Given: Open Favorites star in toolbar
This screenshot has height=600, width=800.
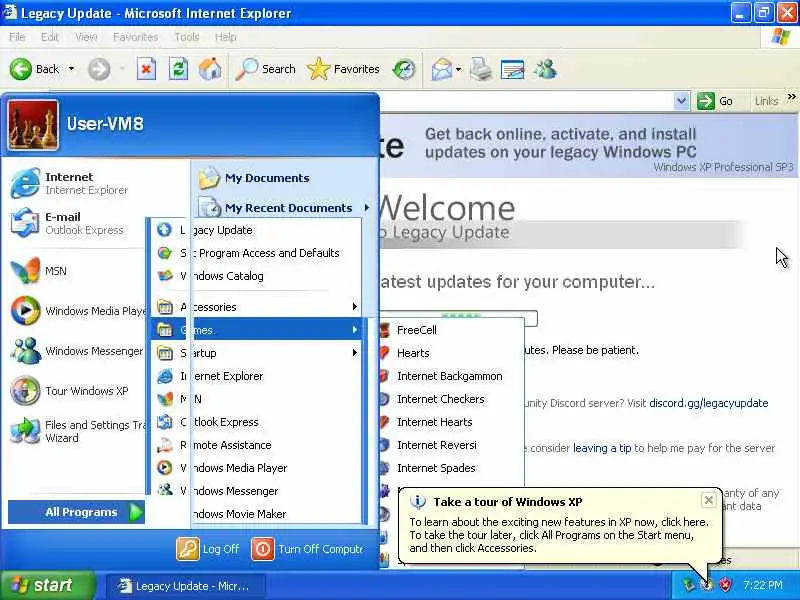Looking at the screenshot, I should pyautogui.click(x=319, y=69).
